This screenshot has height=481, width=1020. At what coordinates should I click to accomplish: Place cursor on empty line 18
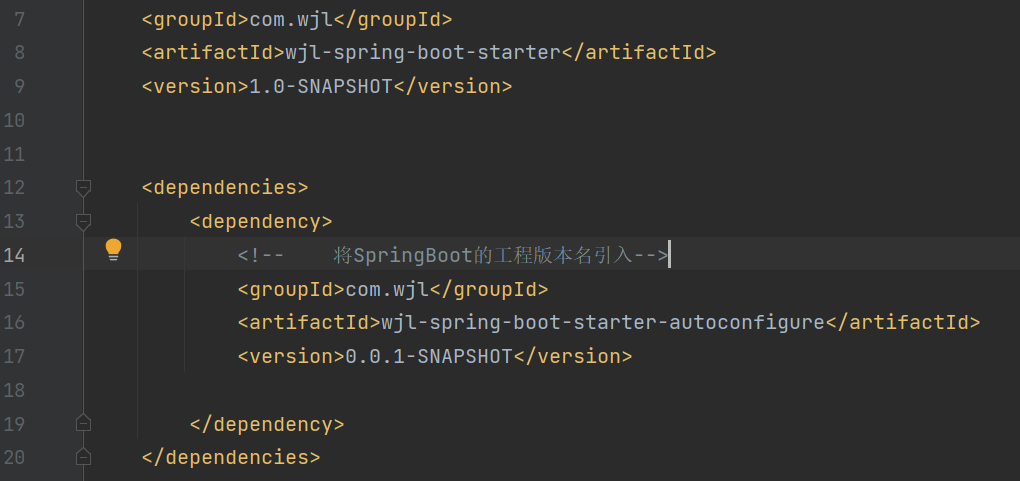click(x=400, y=390)
